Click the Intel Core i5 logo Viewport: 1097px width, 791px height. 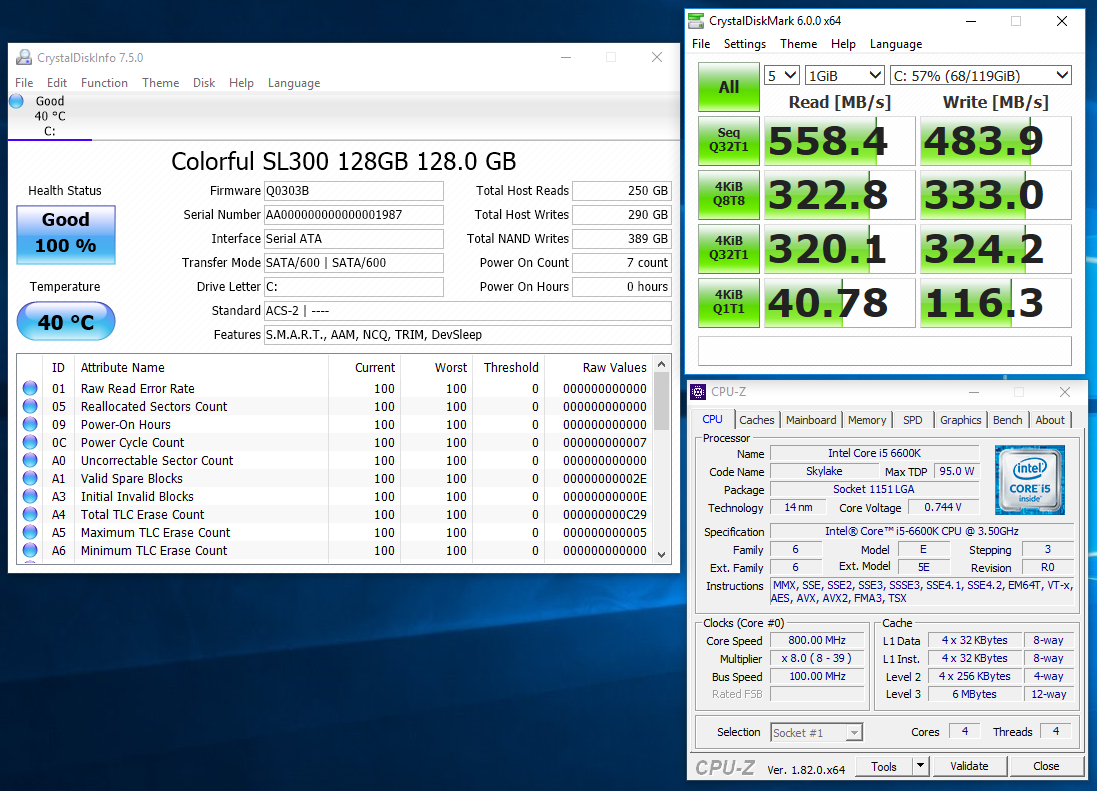click(1030, 480)
